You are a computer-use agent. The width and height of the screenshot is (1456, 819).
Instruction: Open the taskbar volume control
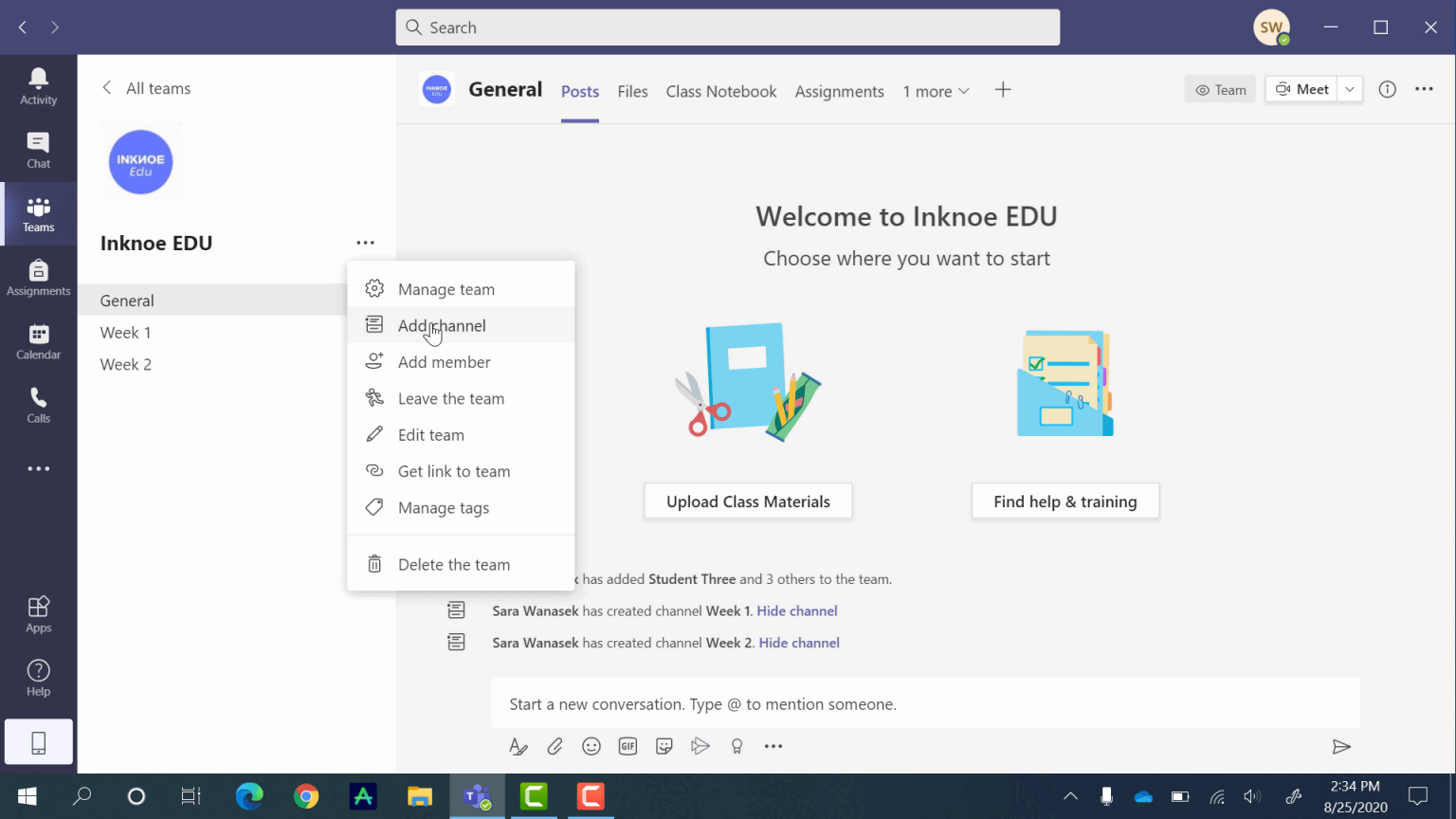point(1252,796)
